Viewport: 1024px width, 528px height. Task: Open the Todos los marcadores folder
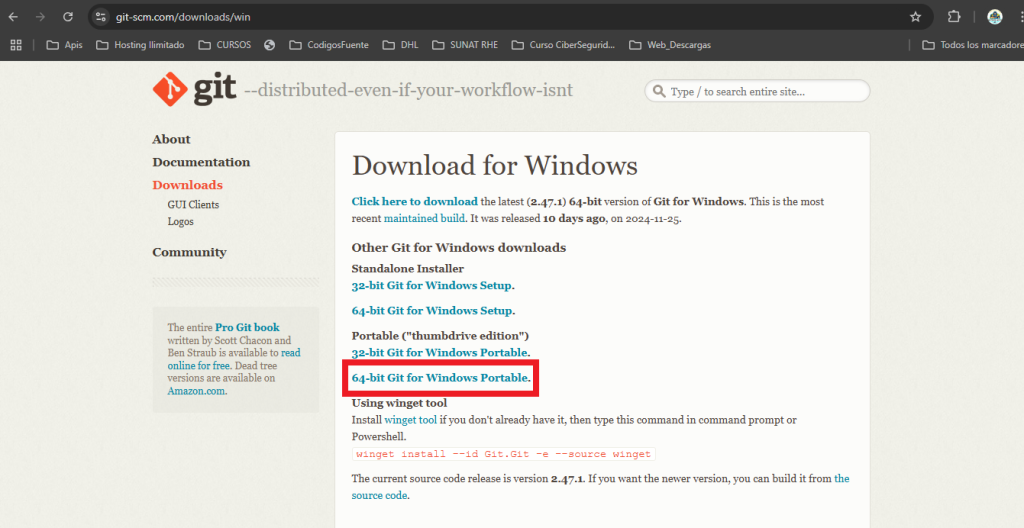click(x=972, y=45)
